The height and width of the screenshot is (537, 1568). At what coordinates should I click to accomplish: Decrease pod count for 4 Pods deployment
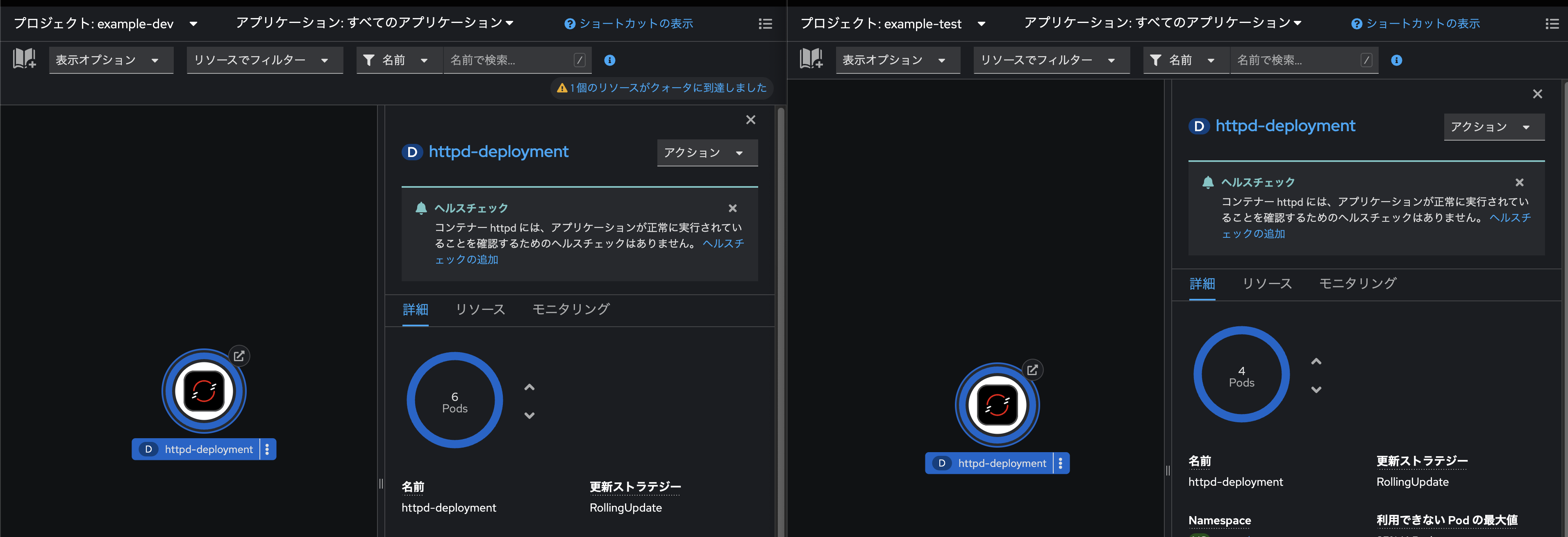coord(1316,390)
